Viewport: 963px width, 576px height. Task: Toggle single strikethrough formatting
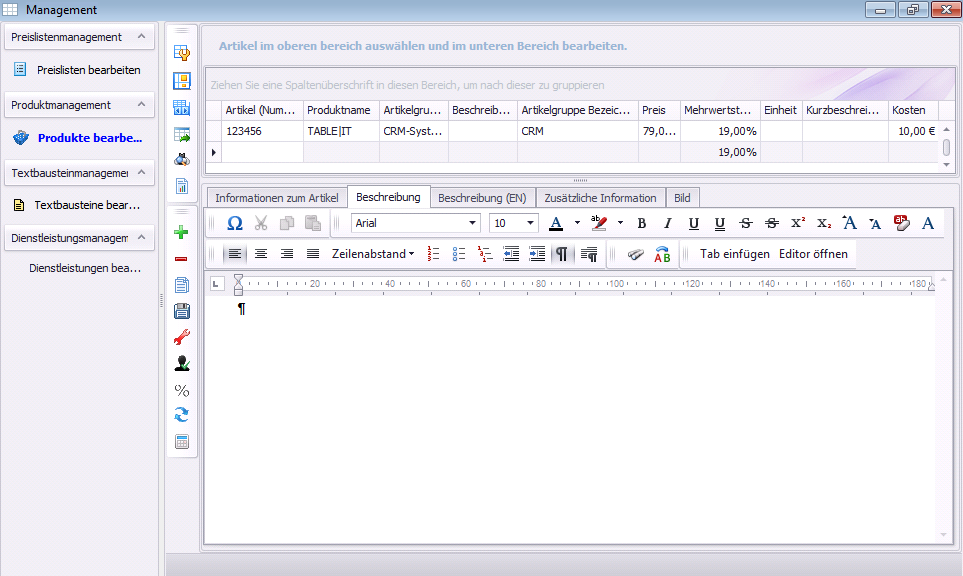[746, 224]
